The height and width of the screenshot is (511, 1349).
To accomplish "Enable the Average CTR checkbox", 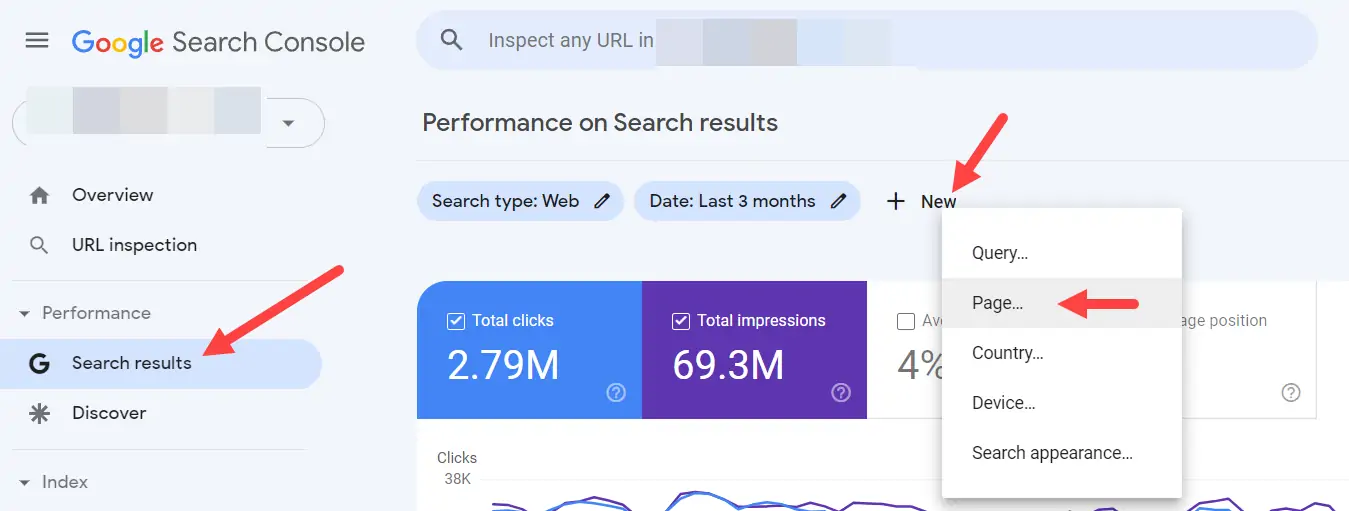I will click(x=906, y=321).
